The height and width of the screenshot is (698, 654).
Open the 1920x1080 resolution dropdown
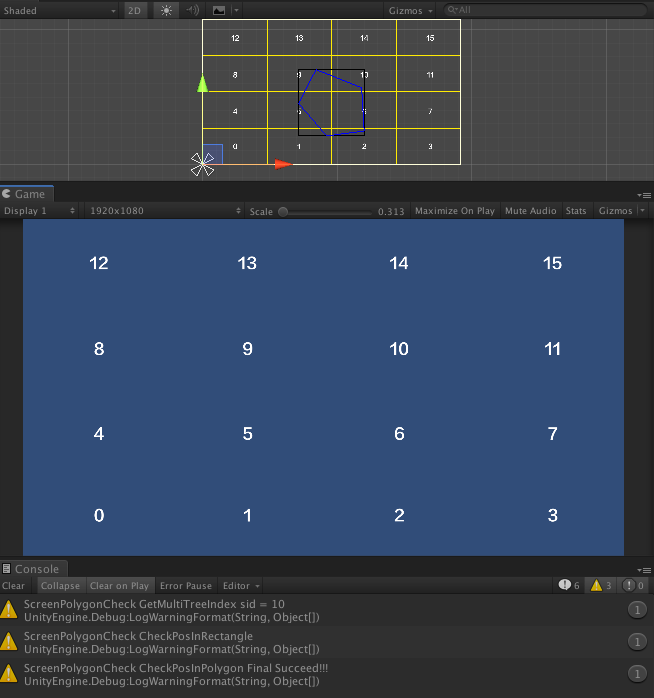pyautogui.click(x=165, y=211)
